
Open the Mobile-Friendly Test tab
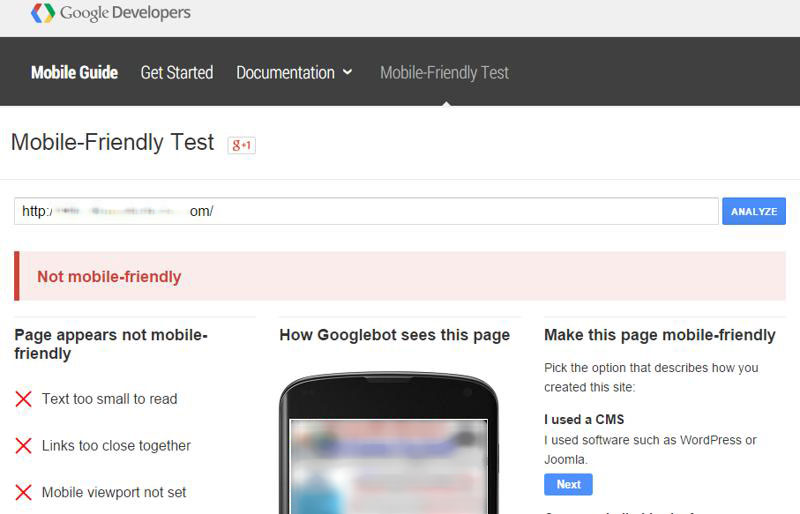(444, 72)
